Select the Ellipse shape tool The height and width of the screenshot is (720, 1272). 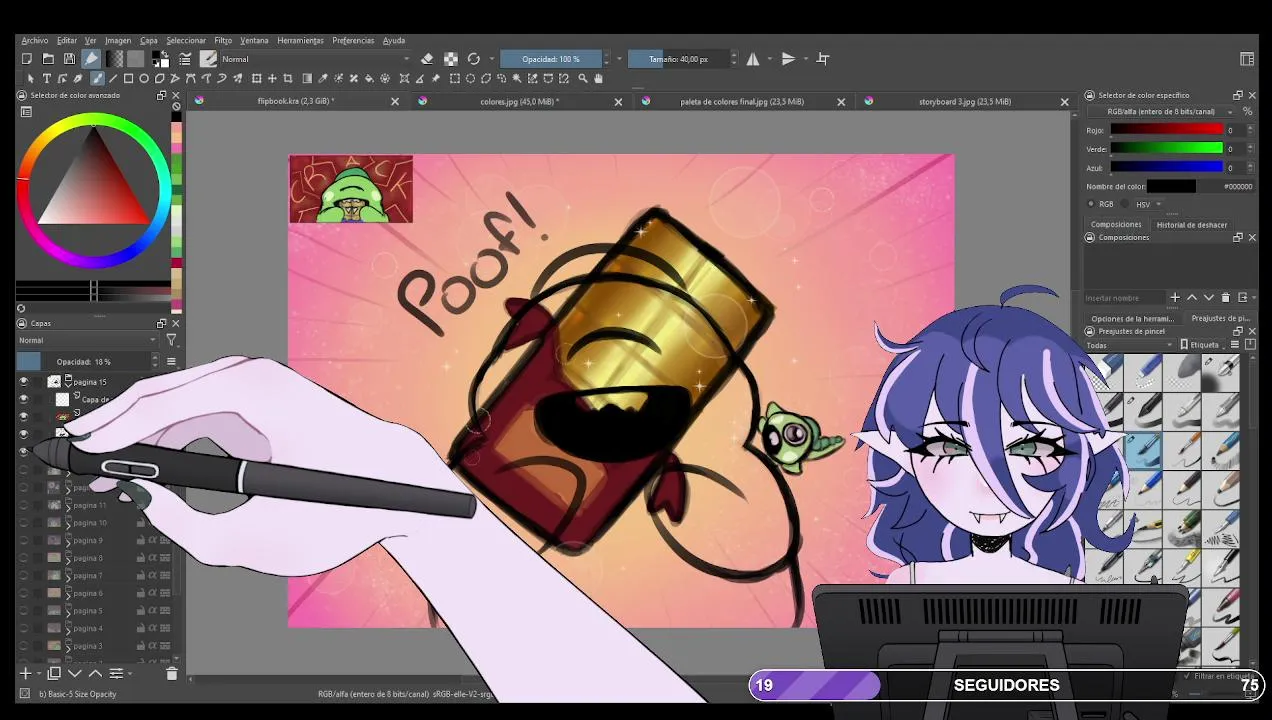(x=144, y=78)
